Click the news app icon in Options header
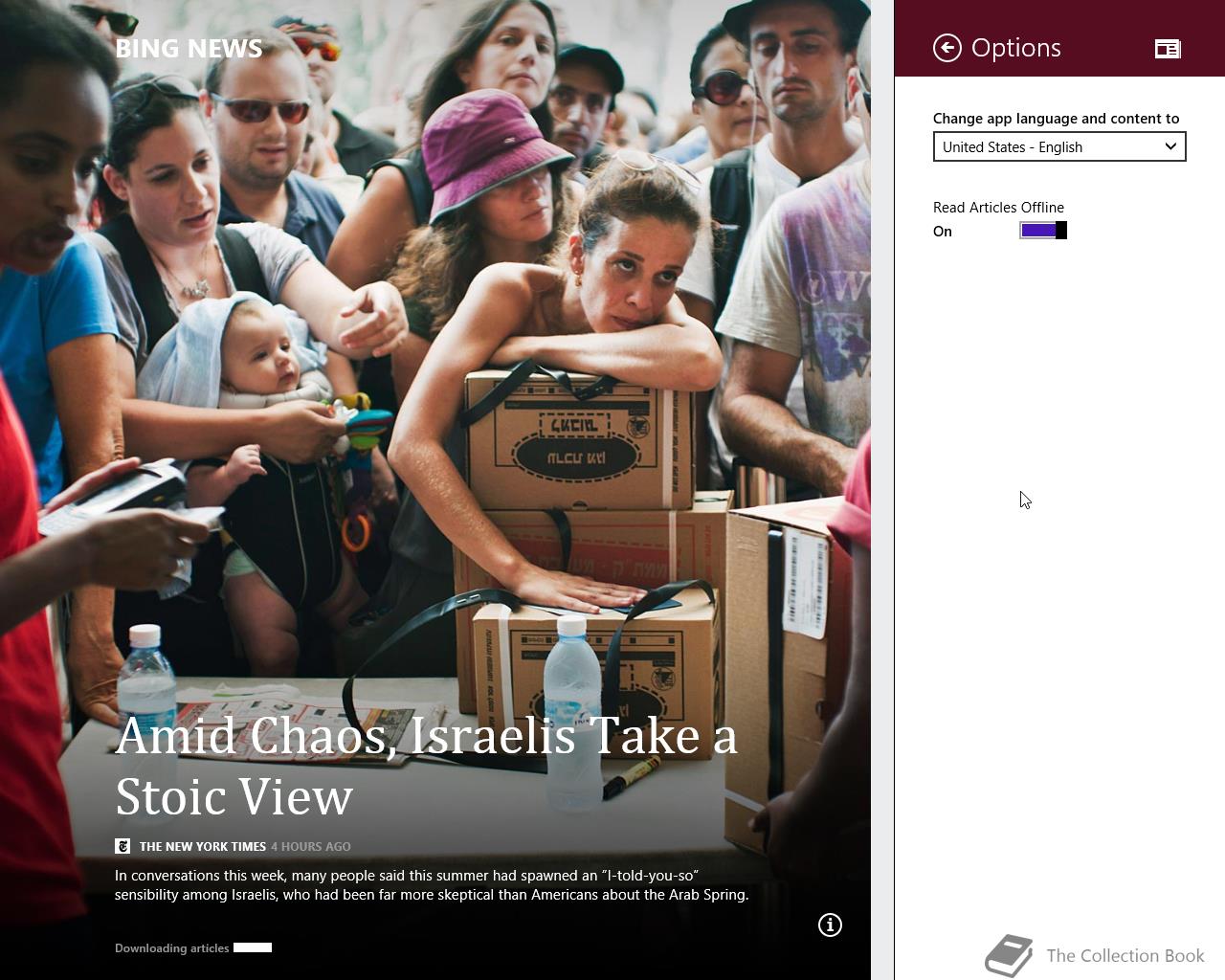 (1168, 49)
